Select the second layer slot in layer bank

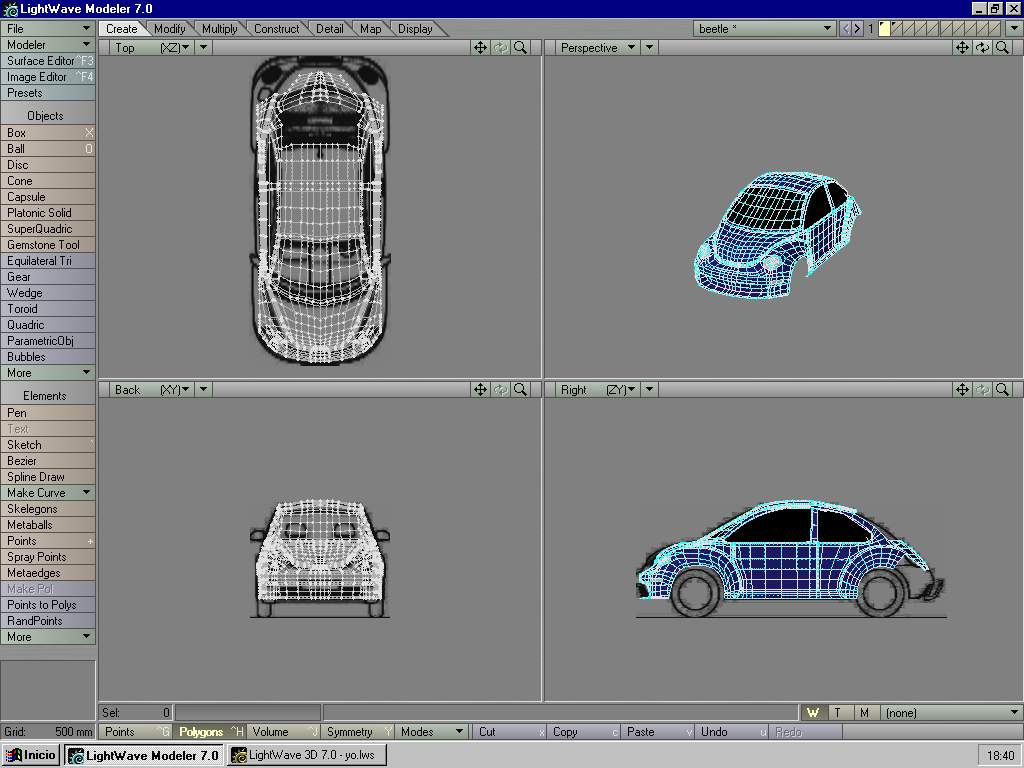pos(897,29)
